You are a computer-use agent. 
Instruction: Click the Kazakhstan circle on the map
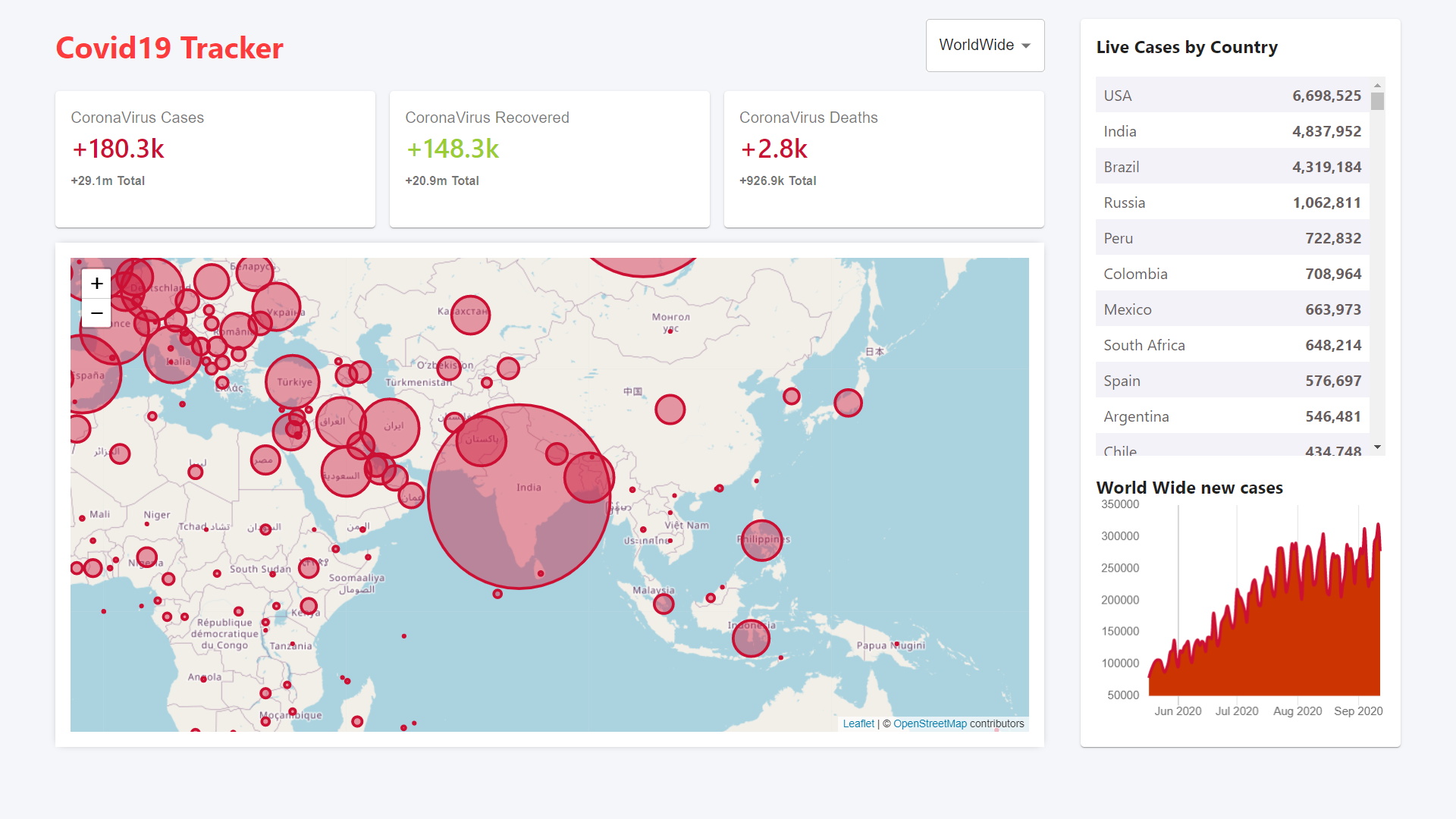[x=470, y=315]
